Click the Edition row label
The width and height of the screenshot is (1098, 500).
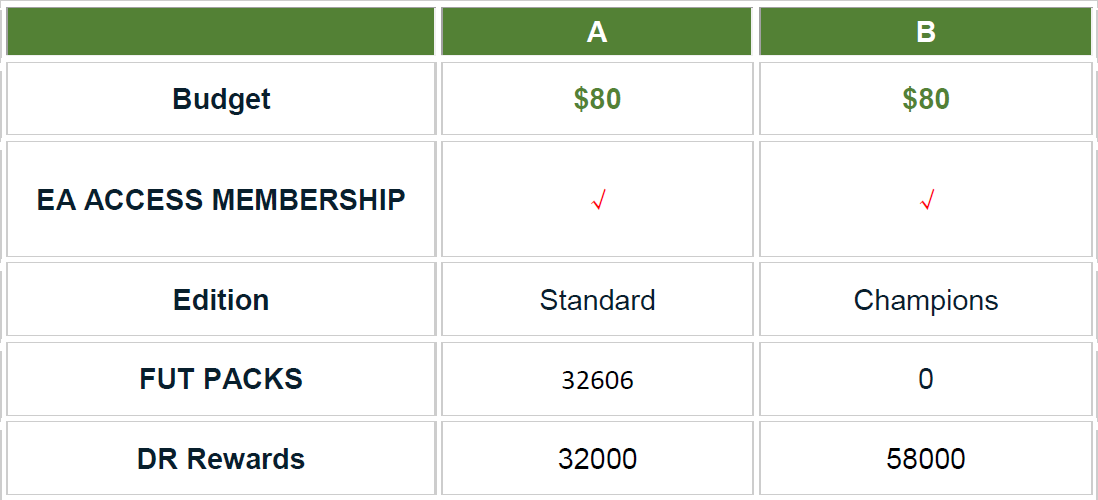pos(221,300)
